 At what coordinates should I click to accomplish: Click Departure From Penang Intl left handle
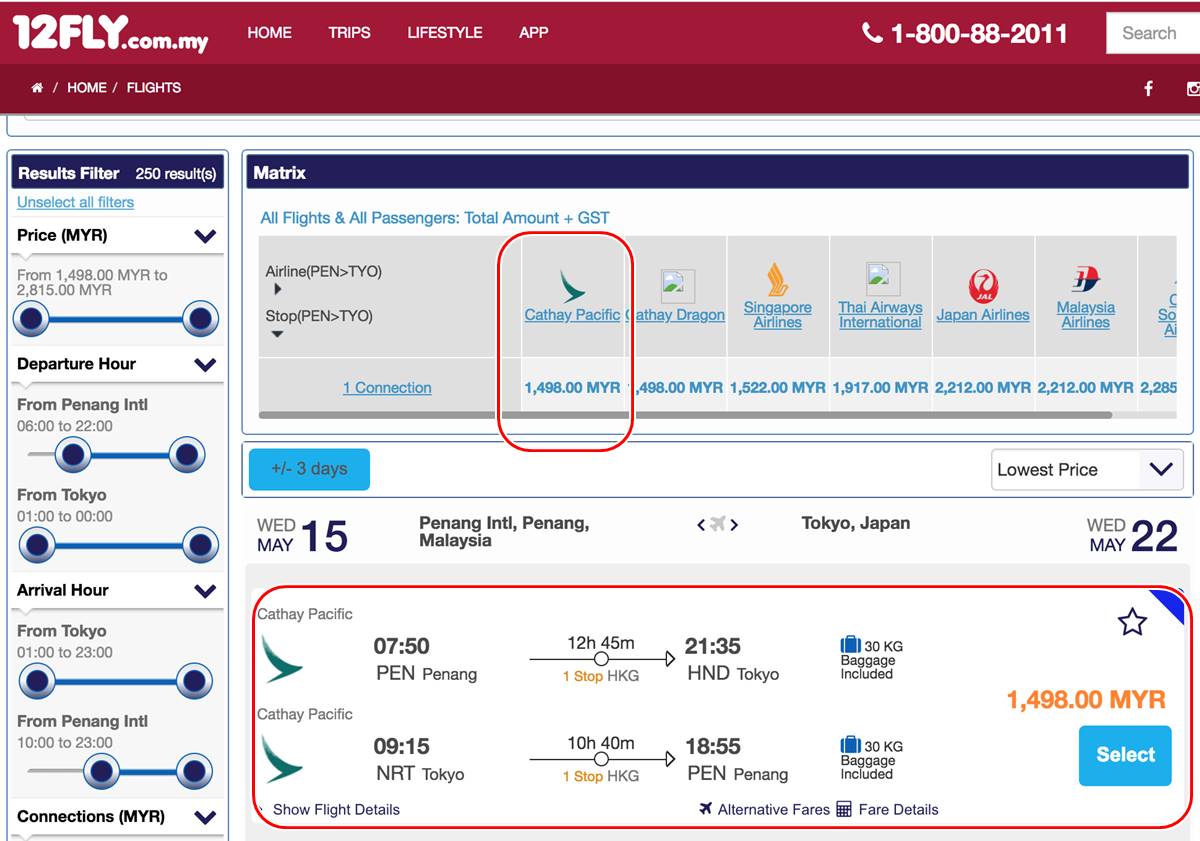[73, 456]
